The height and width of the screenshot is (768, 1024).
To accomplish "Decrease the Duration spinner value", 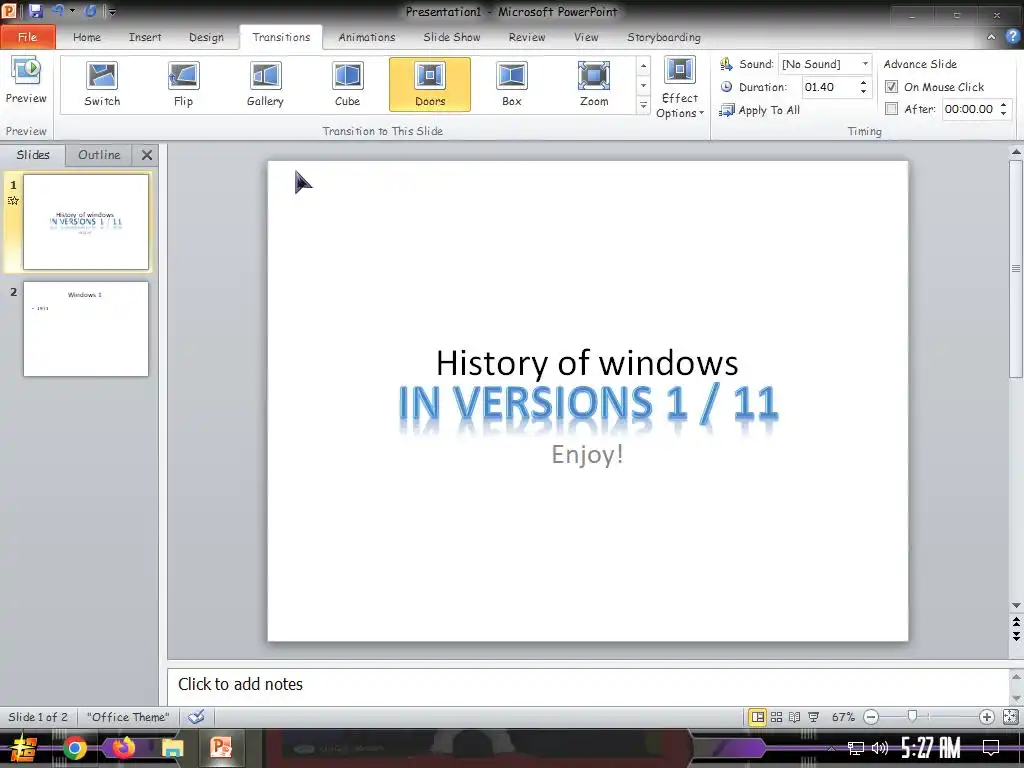I will coord(863,91).
